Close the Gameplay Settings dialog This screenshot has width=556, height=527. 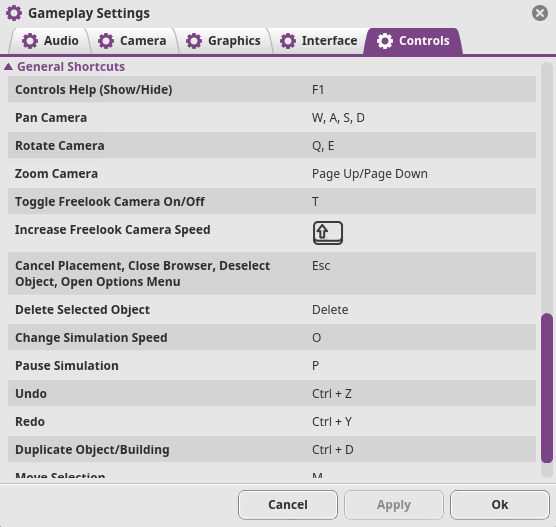(540, 13)
